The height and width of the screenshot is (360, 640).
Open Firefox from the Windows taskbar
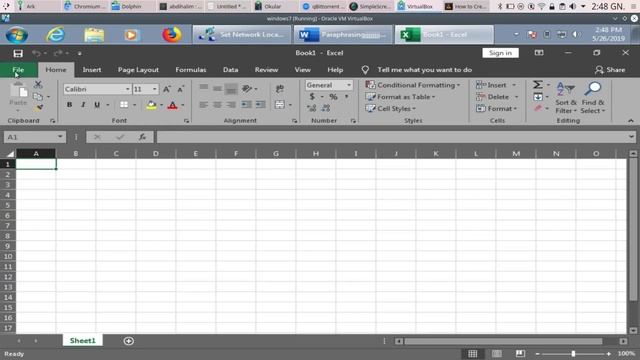[x=172, y=35]
